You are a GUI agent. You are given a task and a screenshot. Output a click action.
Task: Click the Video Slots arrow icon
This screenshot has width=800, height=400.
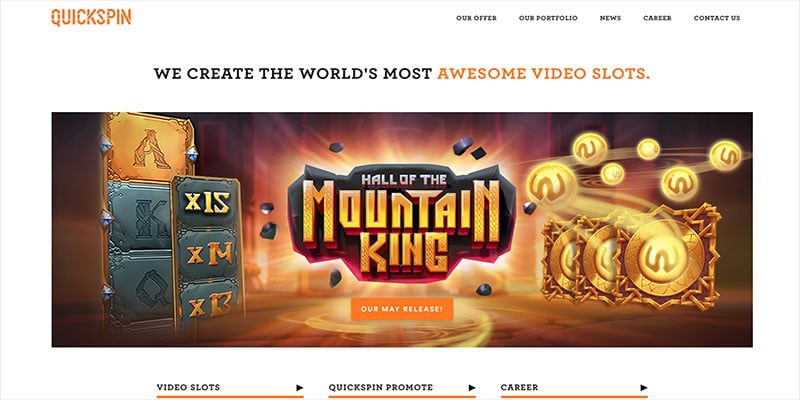click(x=300, y=388)
